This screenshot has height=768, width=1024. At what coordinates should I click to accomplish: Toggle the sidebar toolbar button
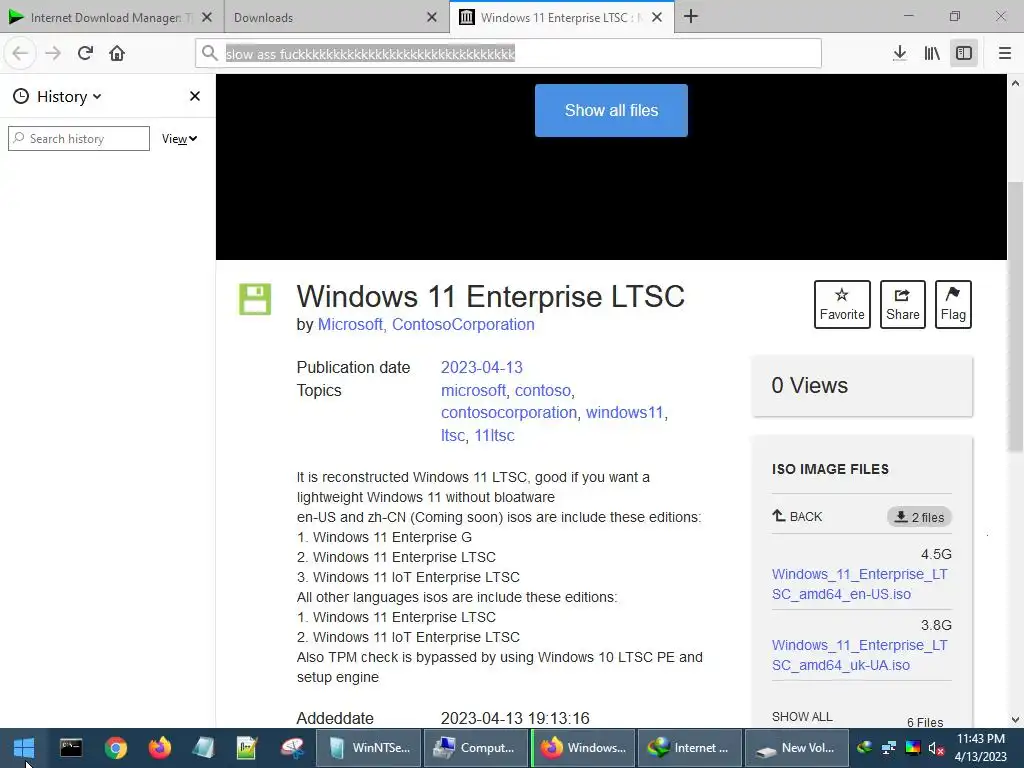coord(964,53)
